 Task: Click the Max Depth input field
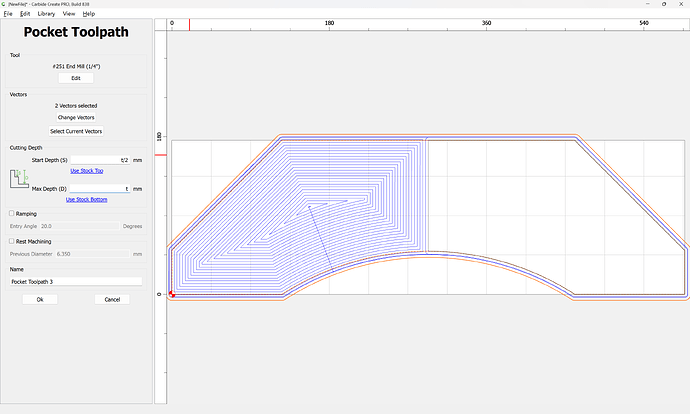click(100, 188)
